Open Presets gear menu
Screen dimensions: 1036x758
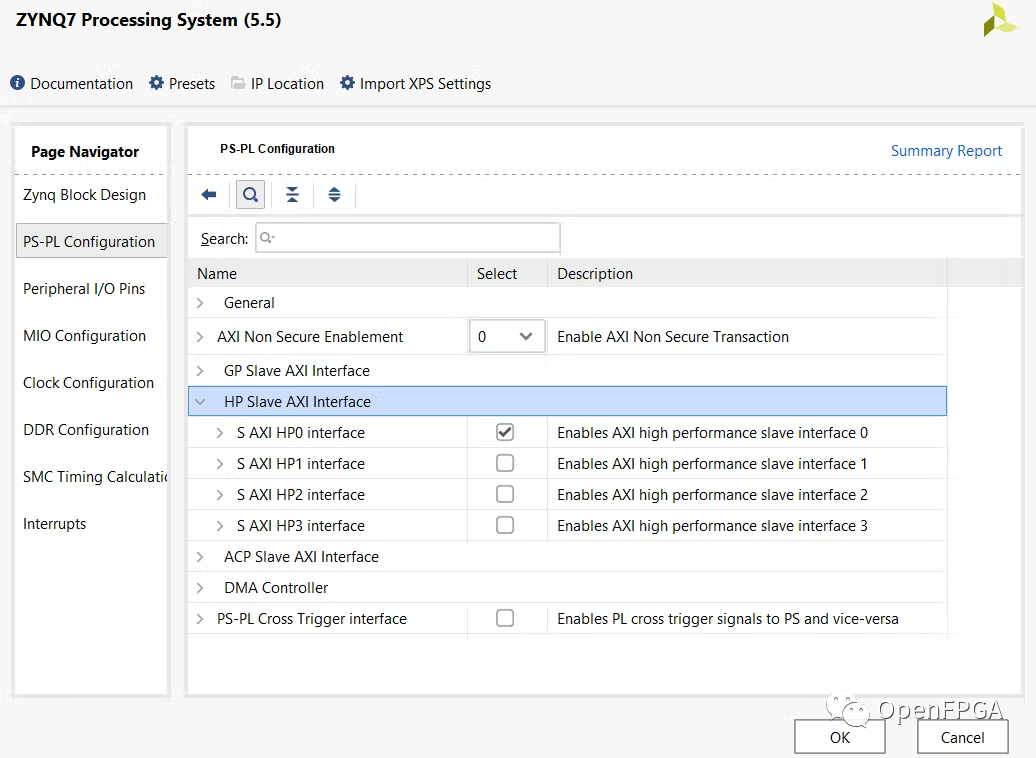click(156, 83)
